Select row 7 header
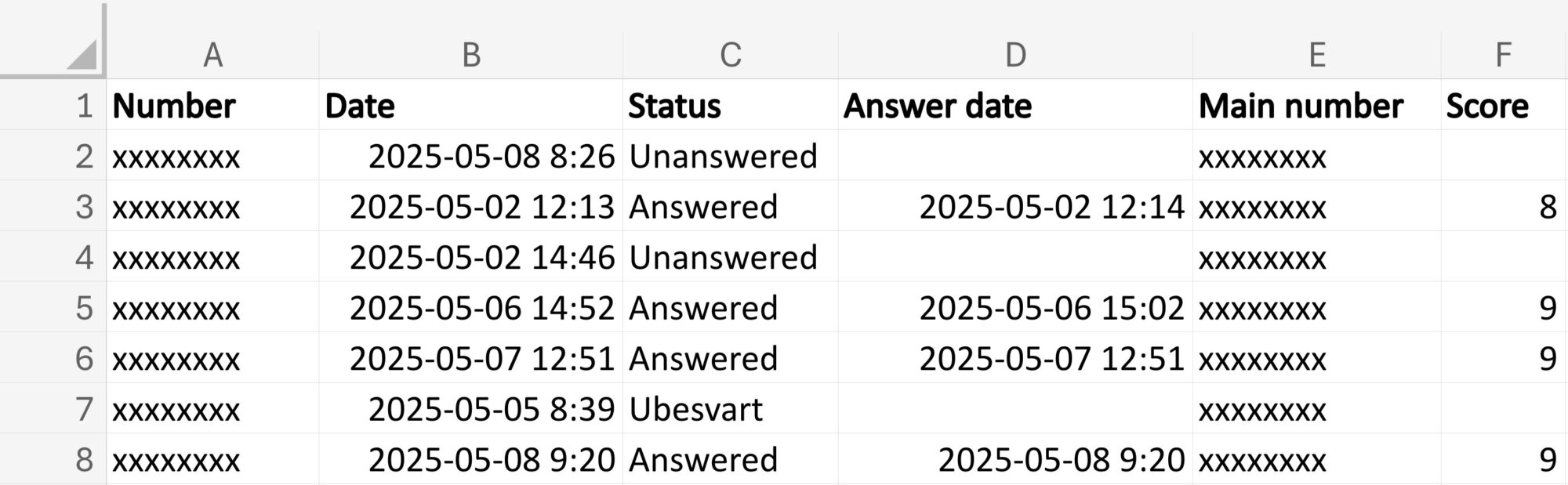This screenshot has height=485, width=1568. (53, 408)
